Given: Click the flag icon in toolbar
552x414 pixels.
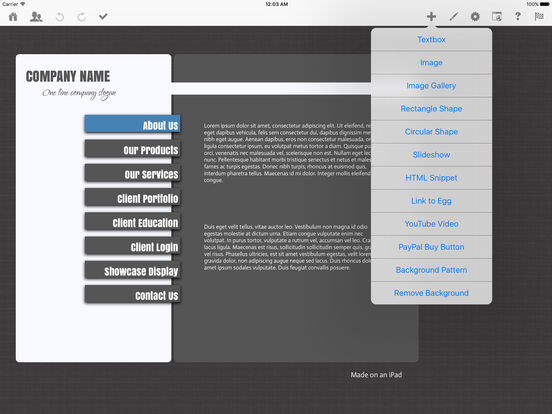Looking at the screenshot, I should pos(539,16).
